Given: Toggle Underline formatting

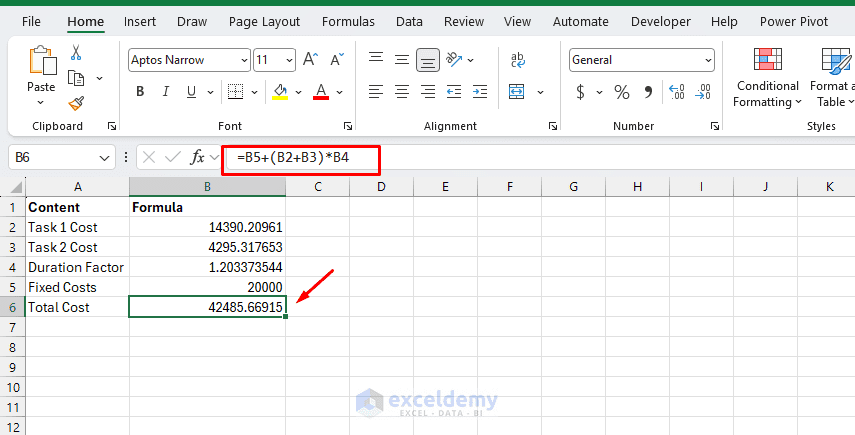Looking at the screenshot, I should click(191, 92).
